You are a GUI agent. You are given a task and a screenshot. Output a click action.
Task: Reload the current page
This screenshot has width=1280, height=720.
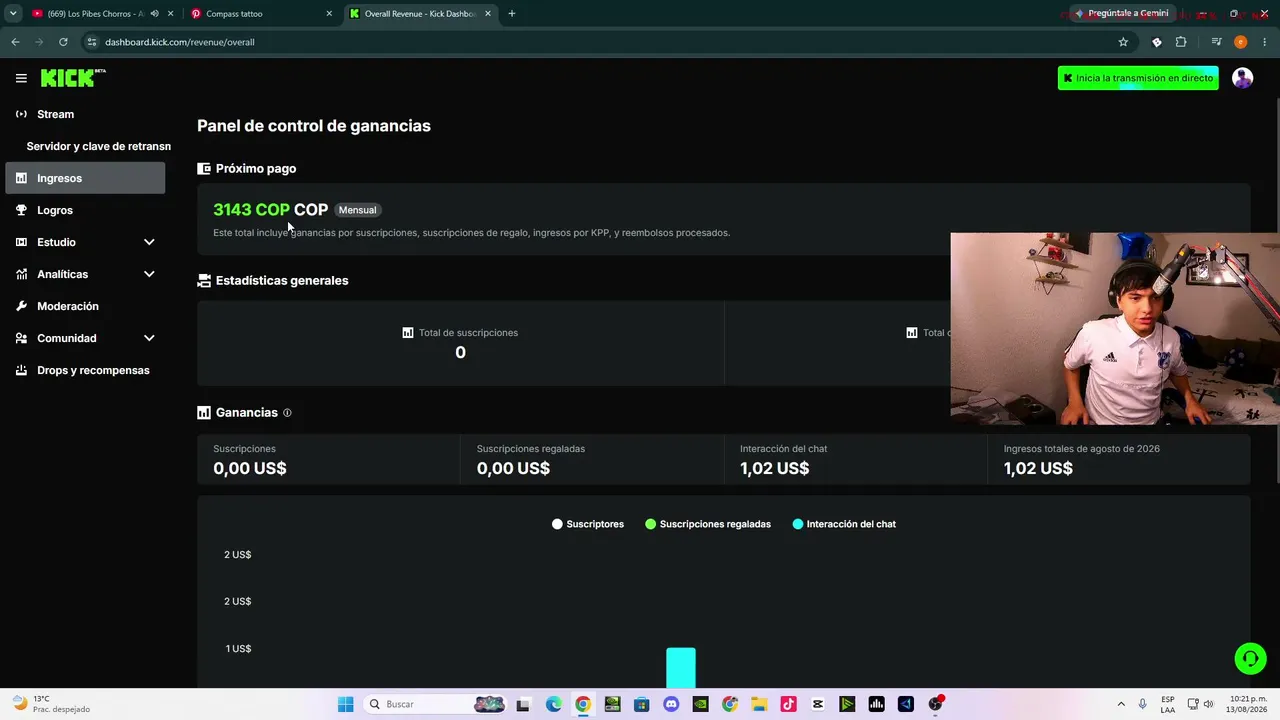click(63, 42)
